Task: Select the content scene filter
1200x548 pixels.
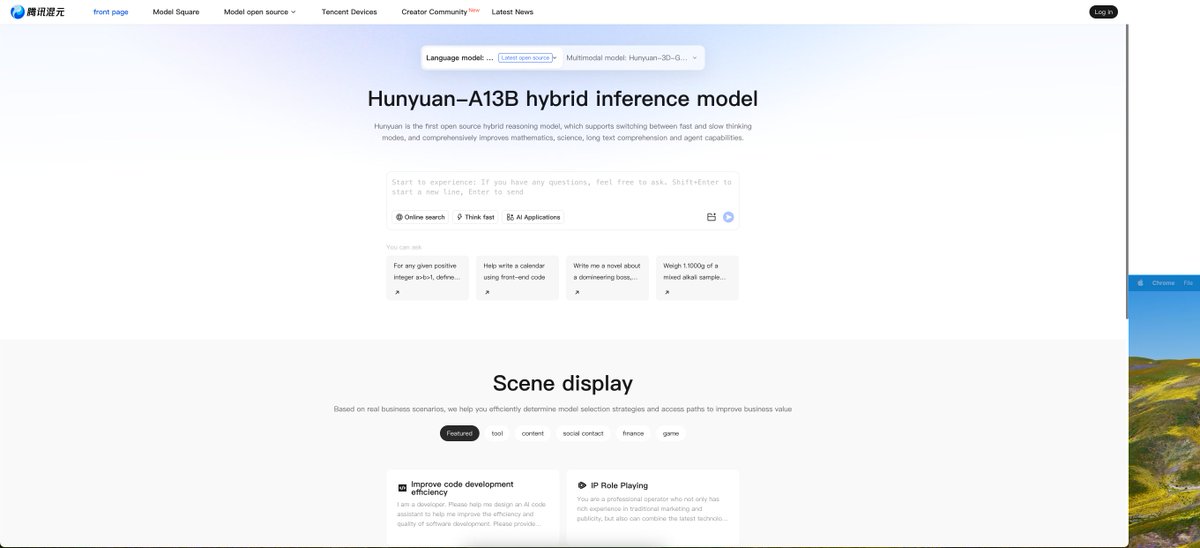Action: [533, 433]
